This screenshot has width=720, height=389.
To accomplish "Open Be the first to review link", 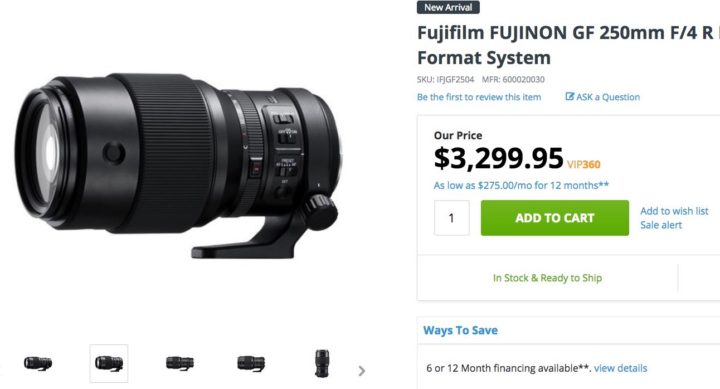I will [x=479, y=97].
